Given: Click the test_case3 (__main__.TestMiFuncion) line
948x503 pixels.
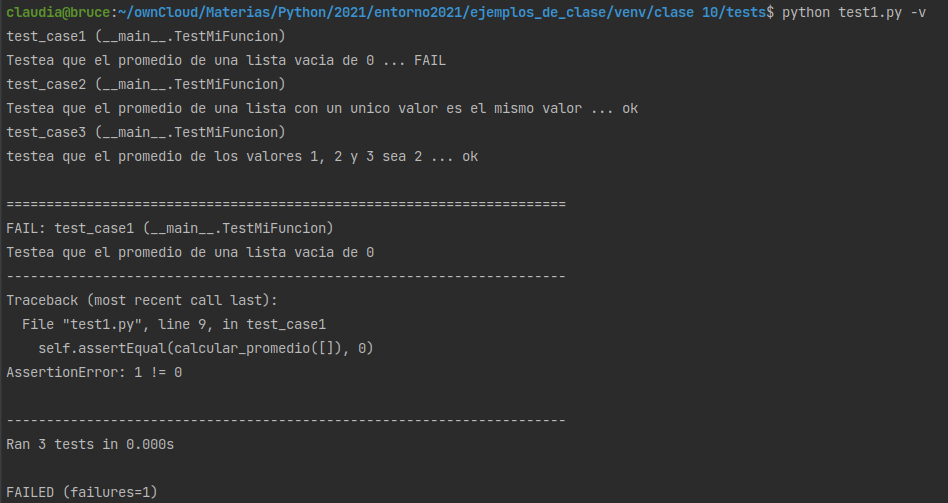Looking at the screenshot, I should point(146,132).
